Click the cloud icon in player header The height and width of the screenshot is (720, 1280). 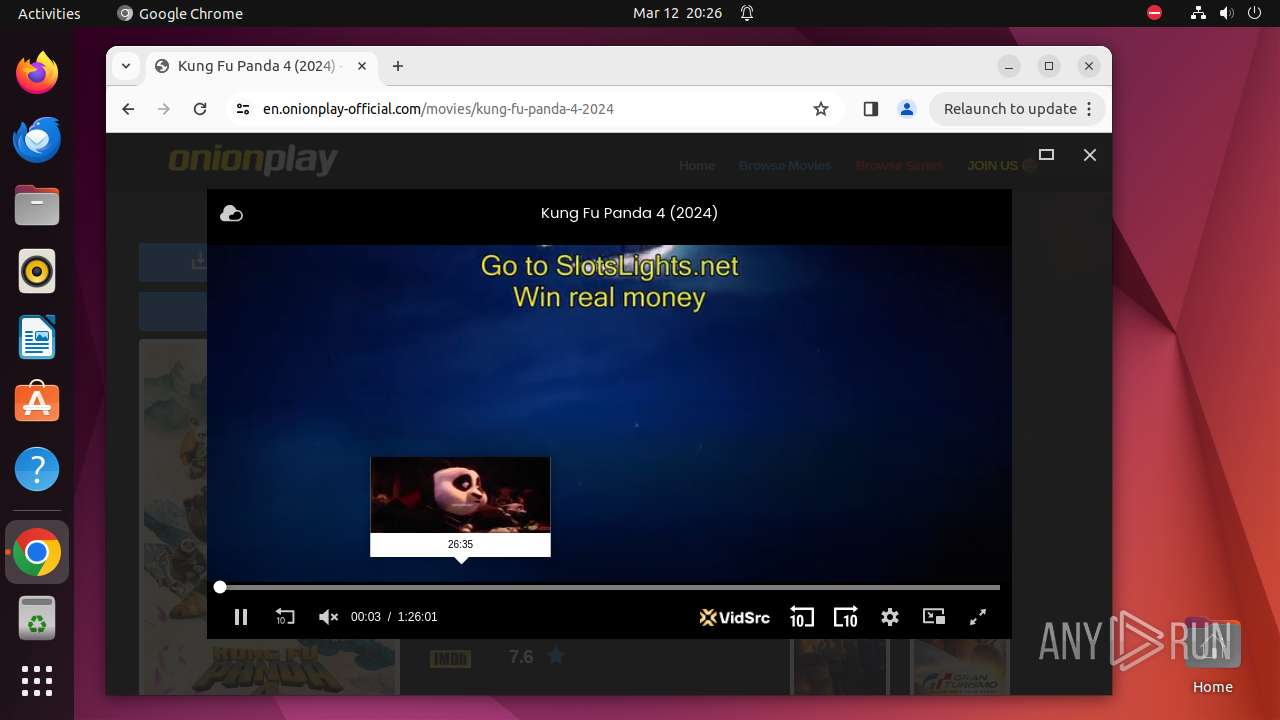(x=231, y=213)
